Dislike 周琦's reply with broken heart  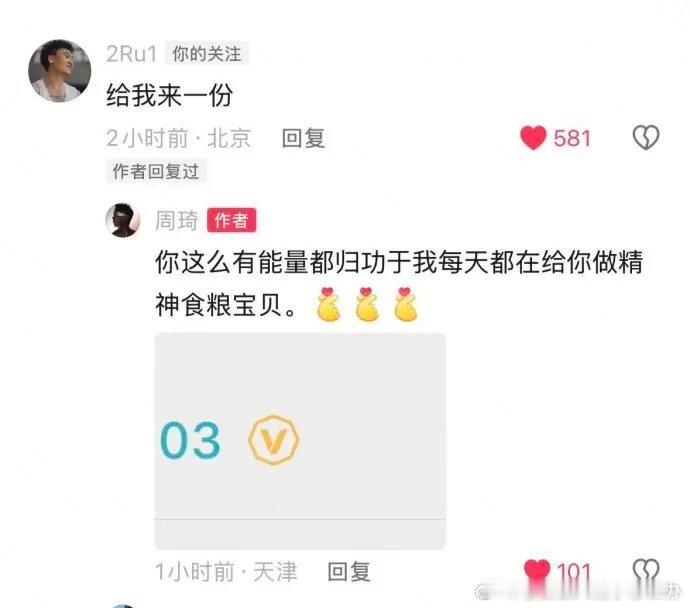646,571
